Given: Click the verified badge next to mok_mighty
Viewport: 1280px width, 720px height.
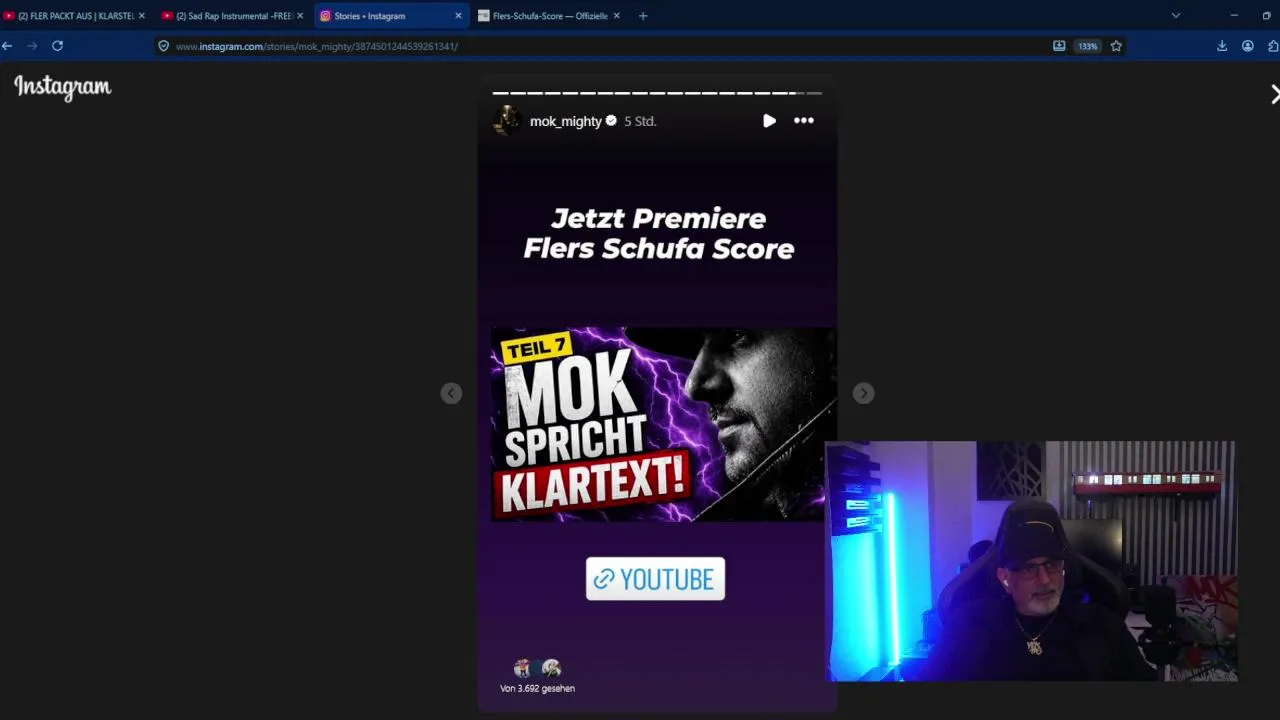Looking at the screenshot, I should click(x=611, y=121).
